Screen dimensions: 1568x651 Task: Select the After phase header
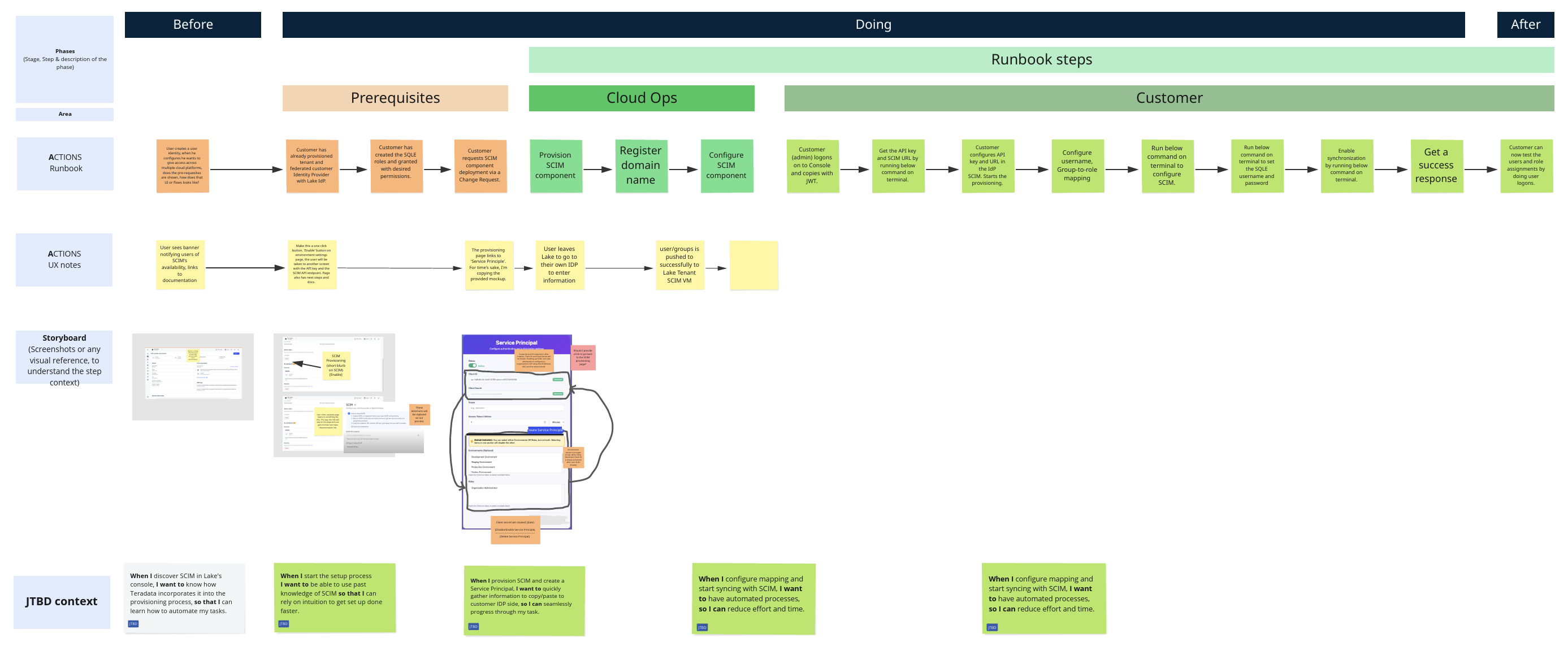tap(1526, 24)
